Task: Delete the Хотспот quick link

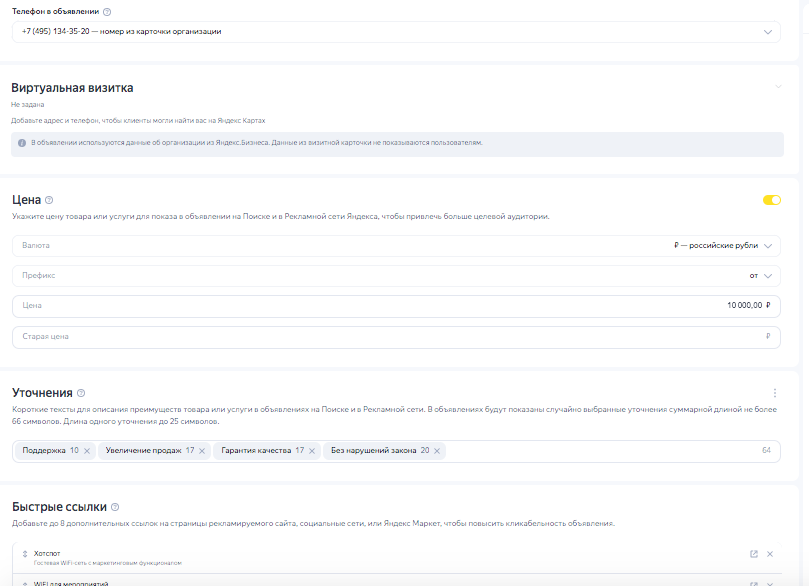Action: pyautogui.click(x=770, y=554)
